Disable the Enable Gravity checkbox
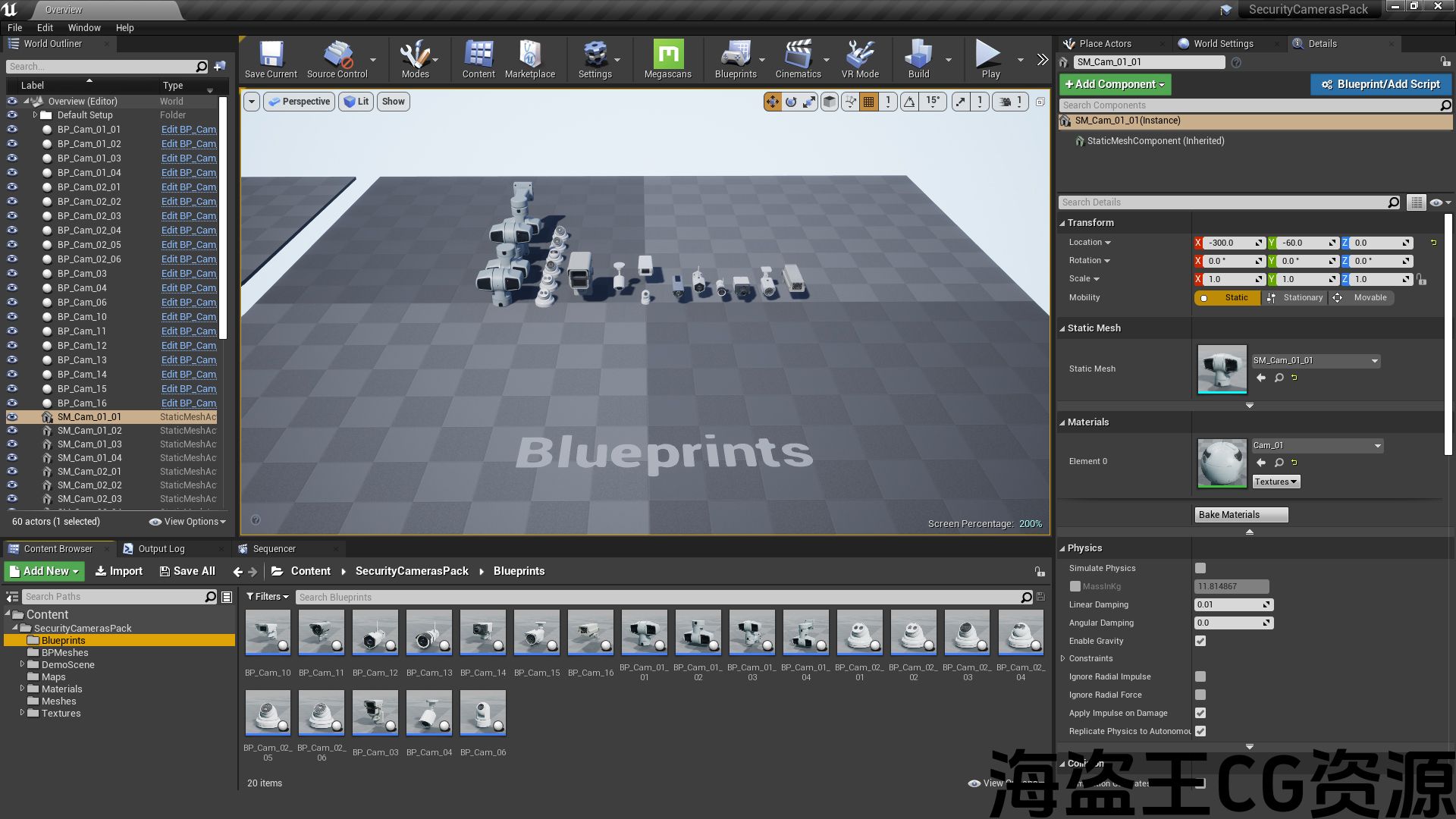Viewport: 1456px width, 819px height. 1200,641
